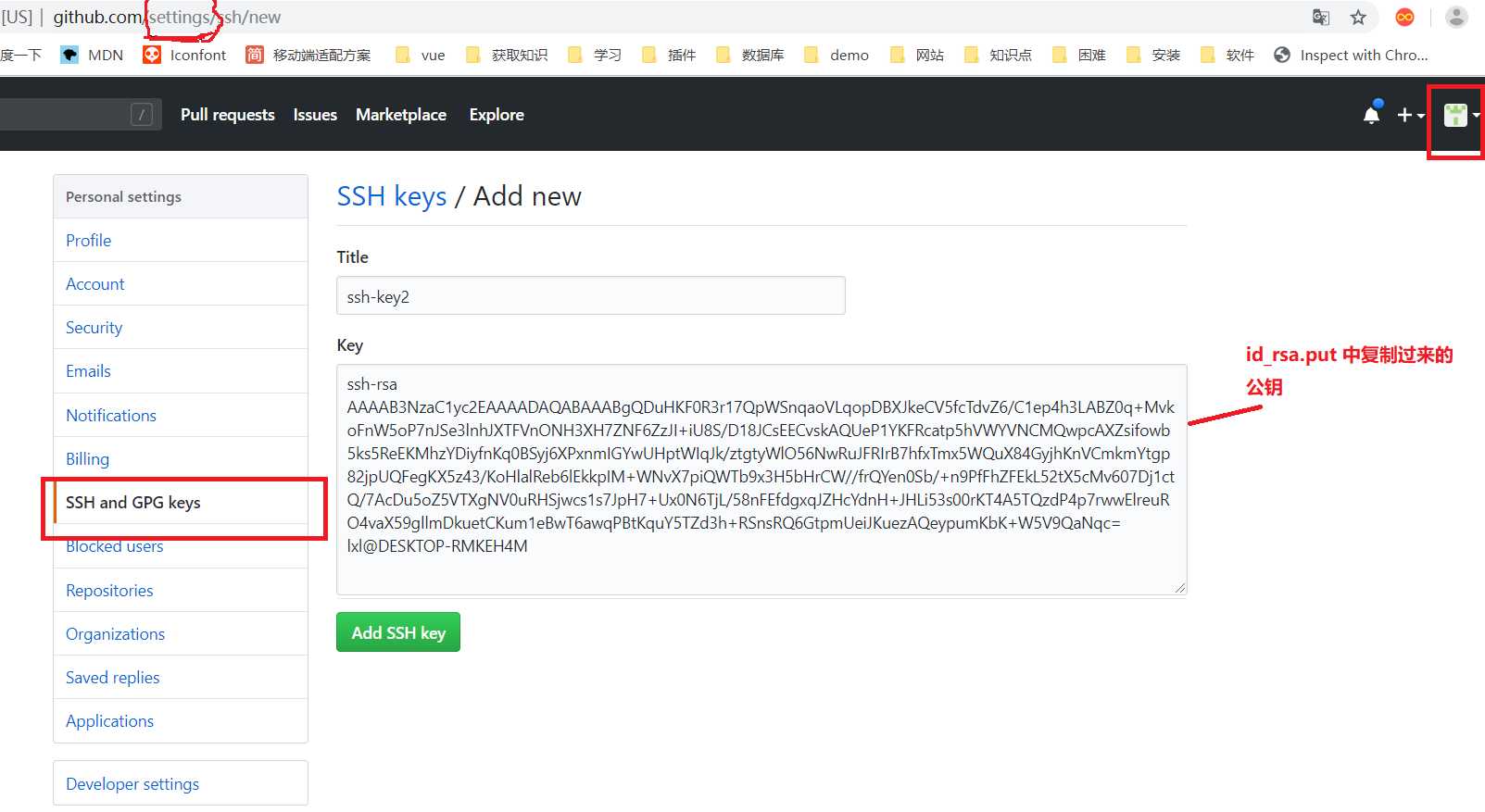Open the 数据库 bookmark folder
Screen dimensions: 1485x812
point(750,55)
